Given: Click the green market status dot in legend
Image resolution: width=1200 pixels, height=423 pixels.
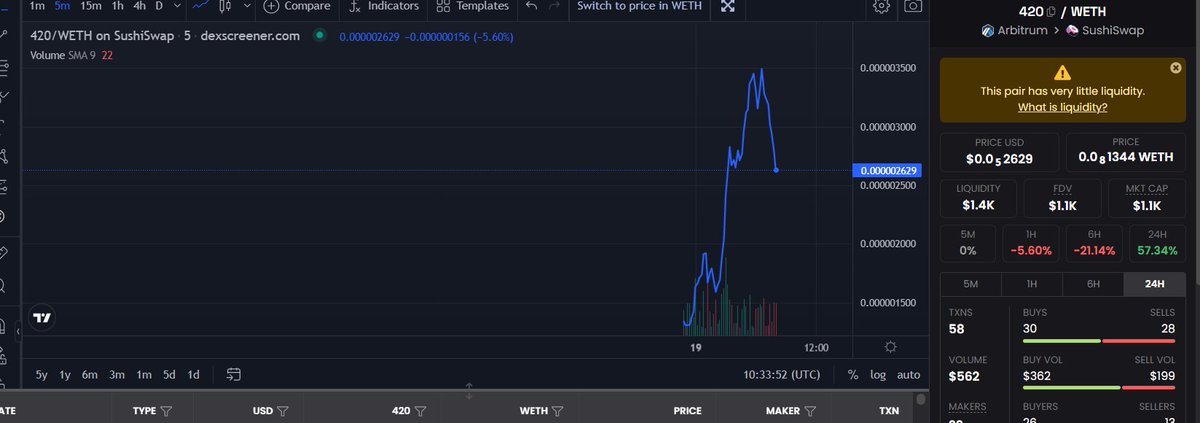Looking at the screenshot, I should tap(319, 35).
